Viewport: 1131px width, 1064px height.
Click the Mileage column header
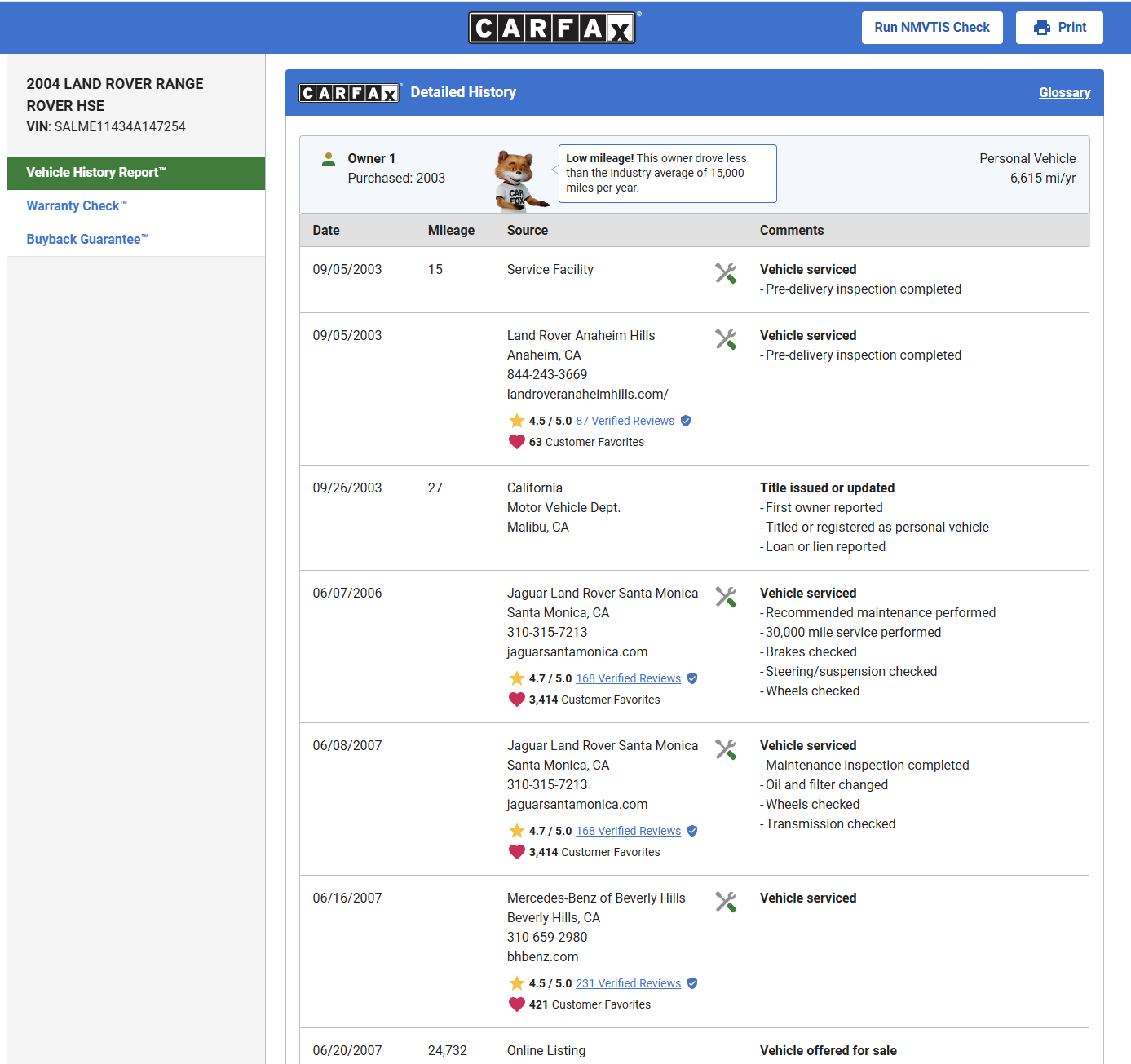coord(451,231)
